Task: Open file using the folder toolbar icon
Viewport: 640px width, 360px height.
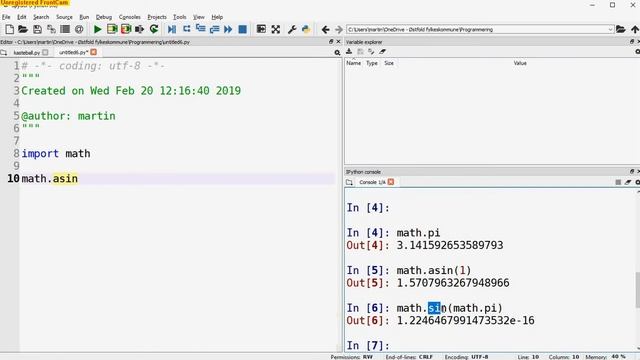Action: (x=23, y=29)
